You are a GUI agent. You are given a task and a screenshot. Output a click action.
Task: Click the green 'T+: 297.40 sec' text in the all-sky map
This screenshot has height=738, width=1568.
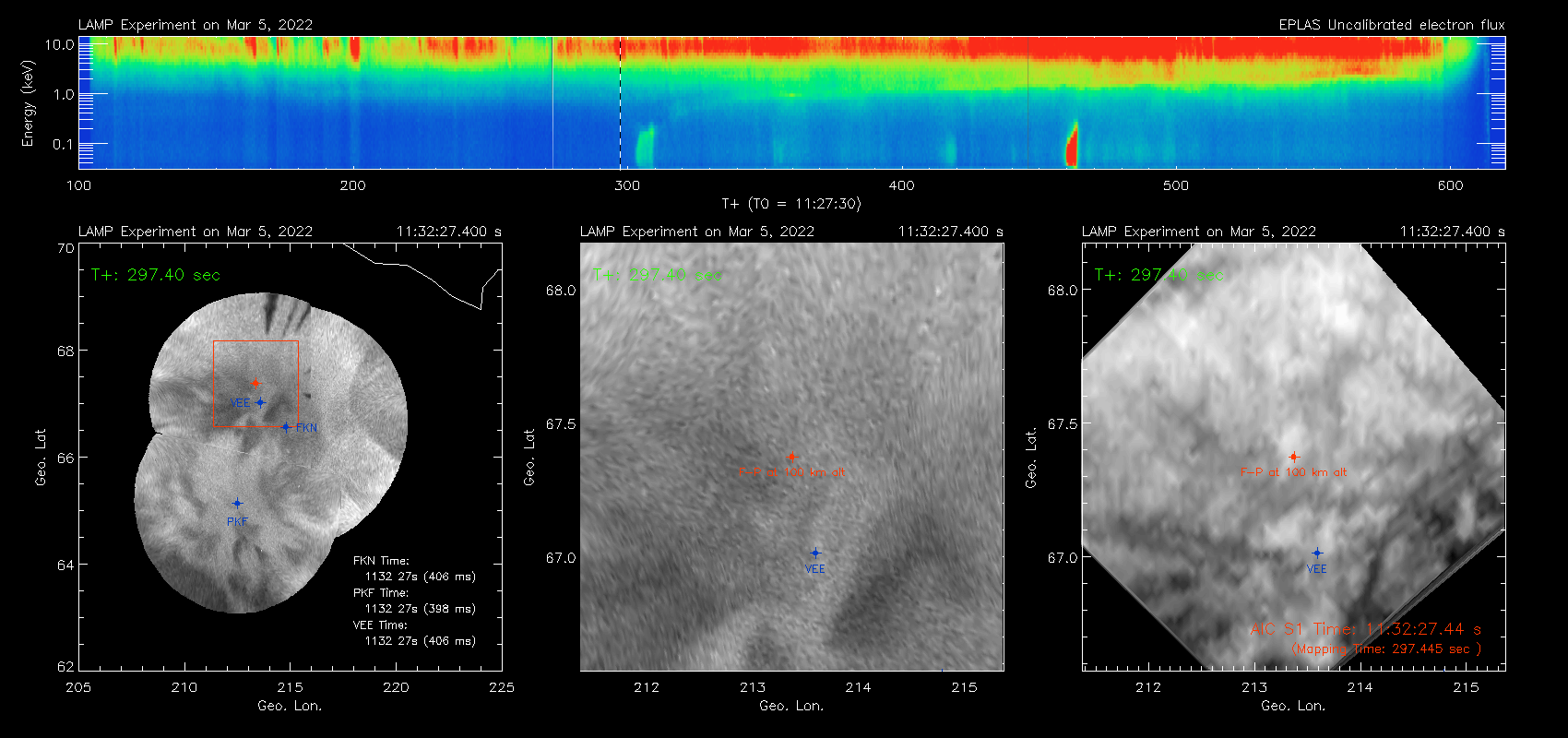tap(155, 275)
